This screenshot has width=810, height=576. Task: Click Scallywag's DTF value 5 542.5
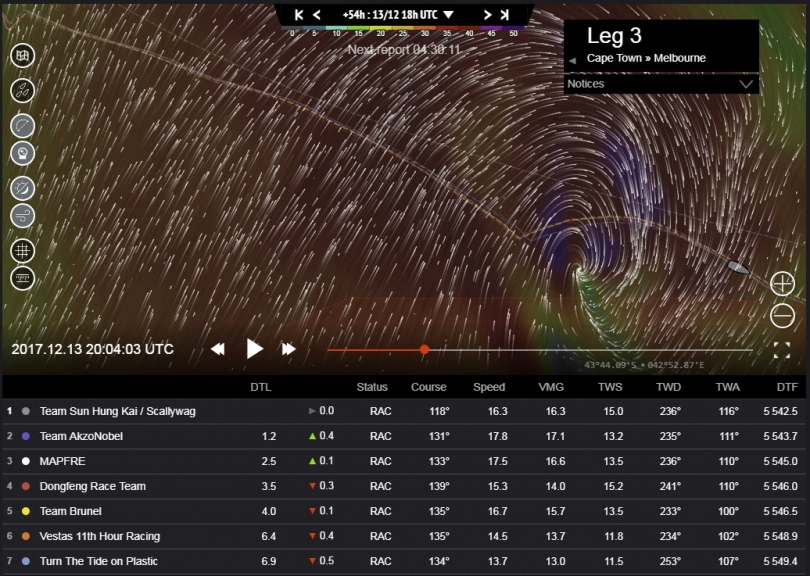pyautogui.click(x=781, y=412)
